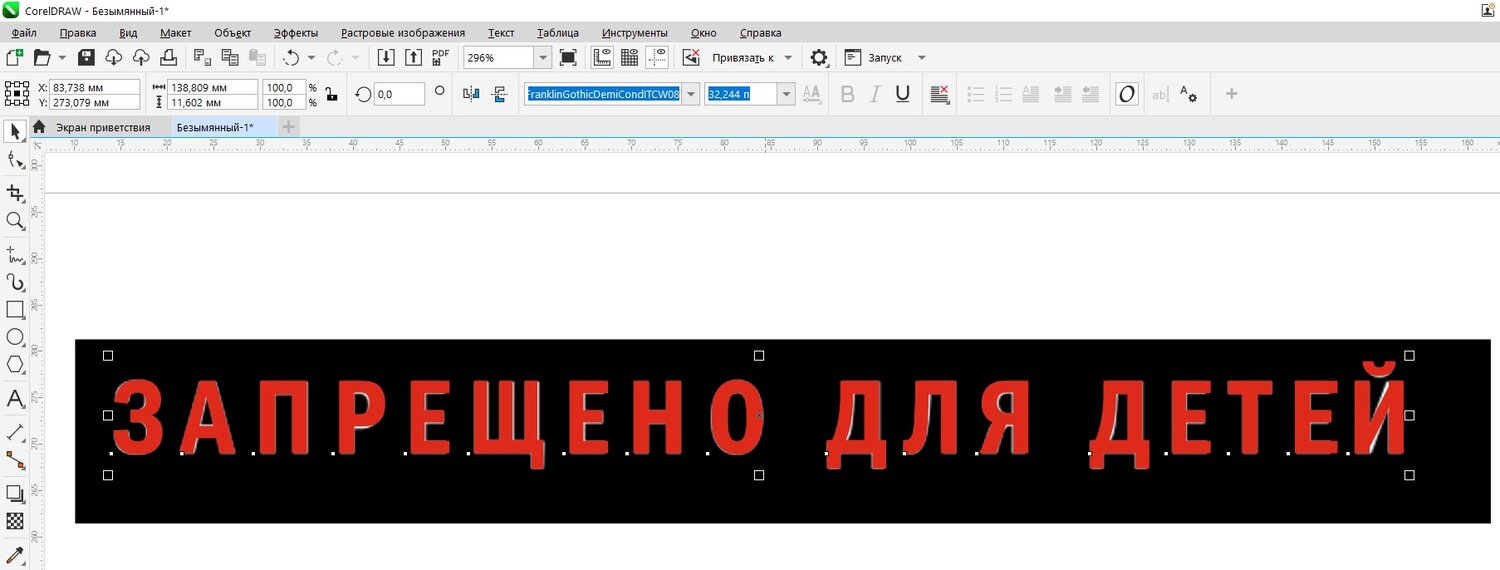Select the Text tool

[15, 399]
